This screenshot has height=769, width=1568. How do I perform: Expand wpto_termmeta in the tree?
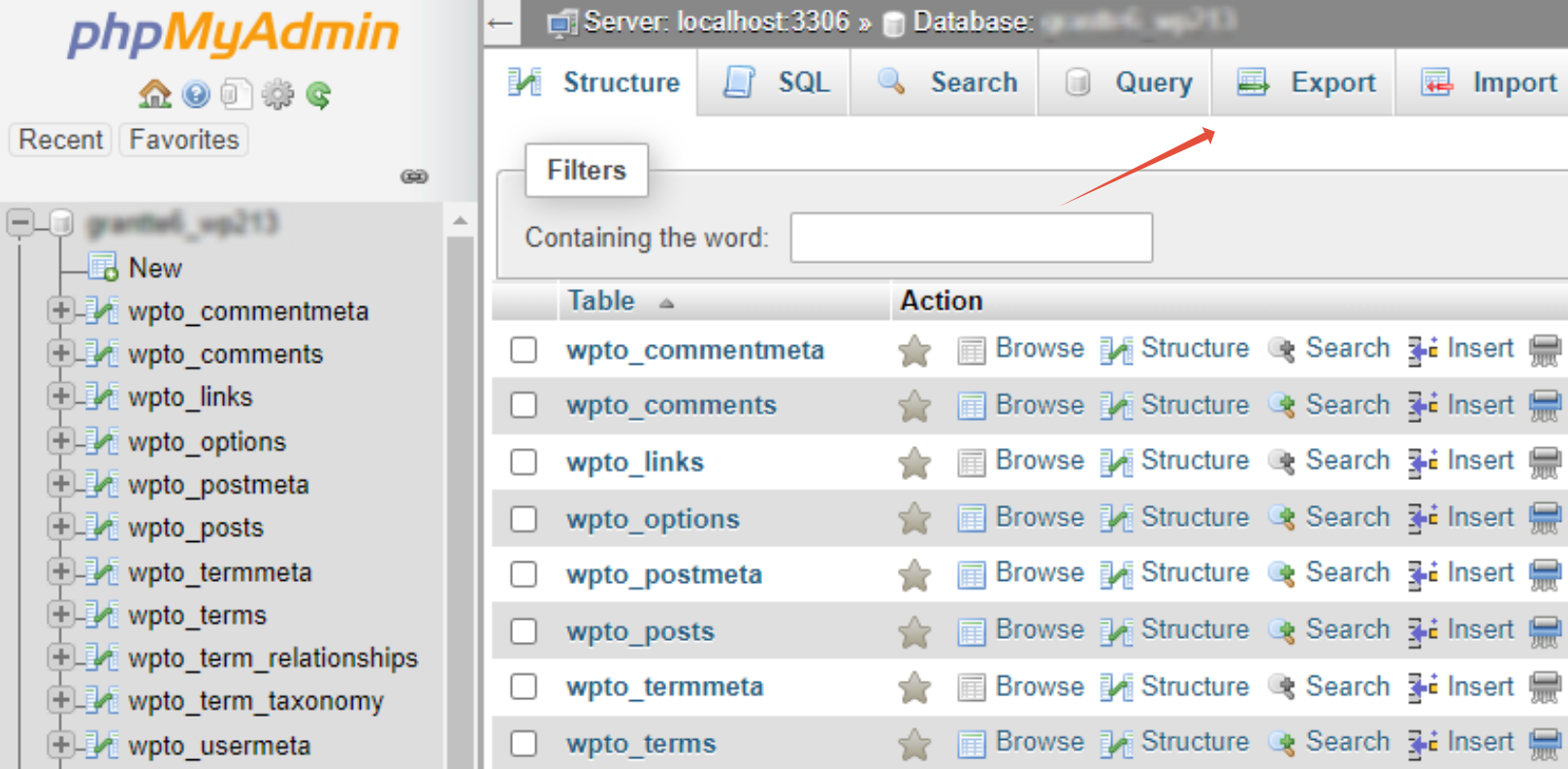coord(60,571)
